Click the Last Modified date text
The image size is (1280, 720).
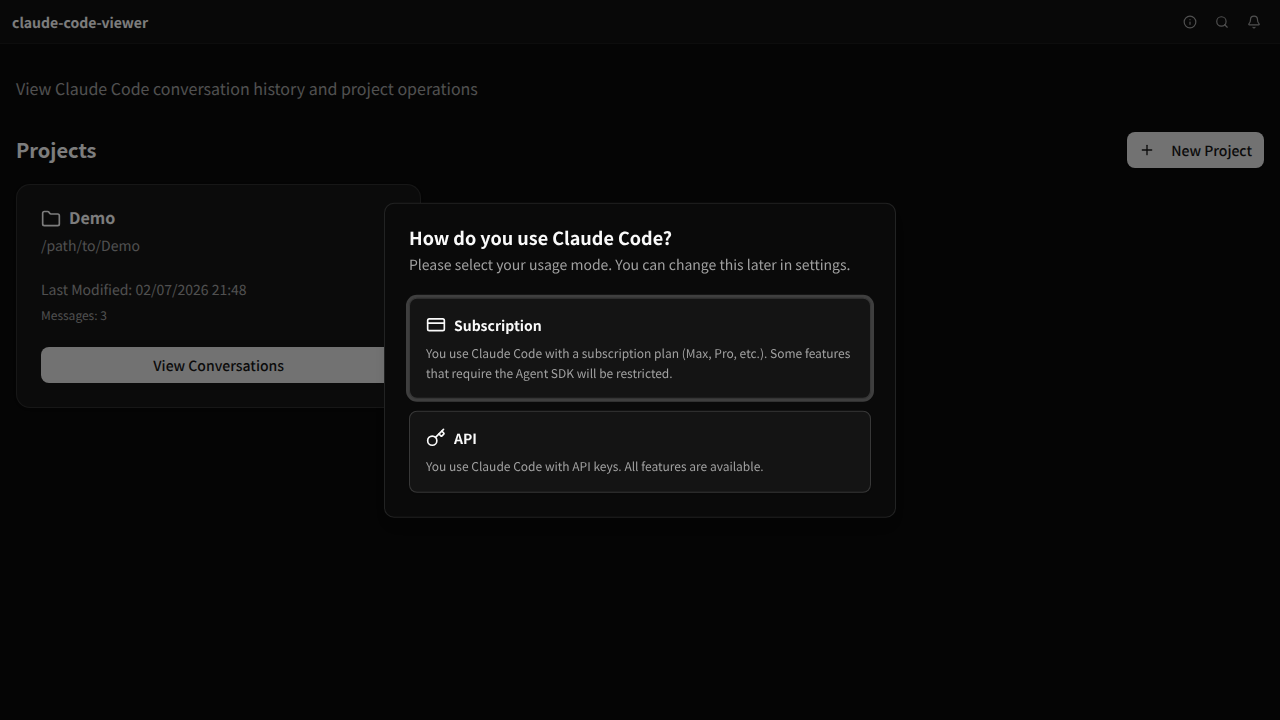click(144, 290)
